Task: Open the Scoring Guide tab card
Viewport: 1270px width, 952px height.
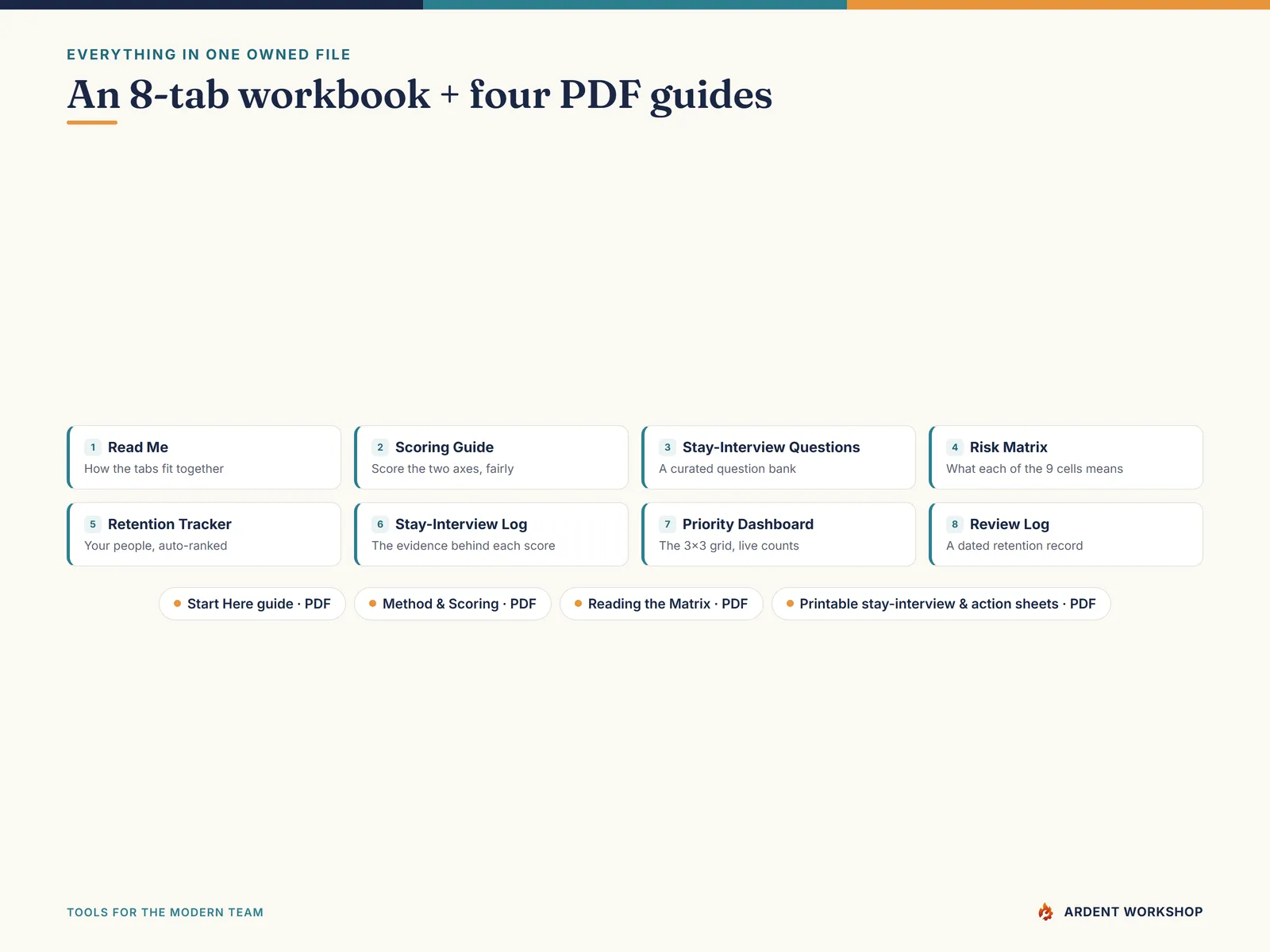Action: pyautogui.click(x=491, y=457)
